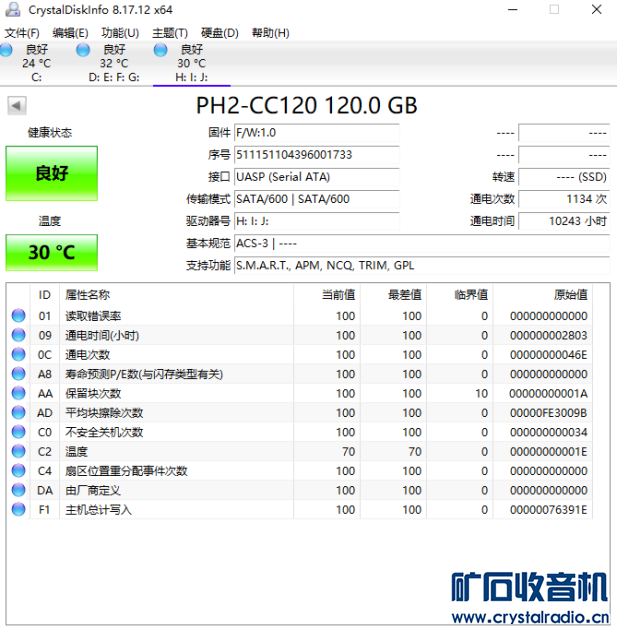Screen dimensions: 617x630
Task: Click threshold value 10 in AA row
Action: [482, 393]
